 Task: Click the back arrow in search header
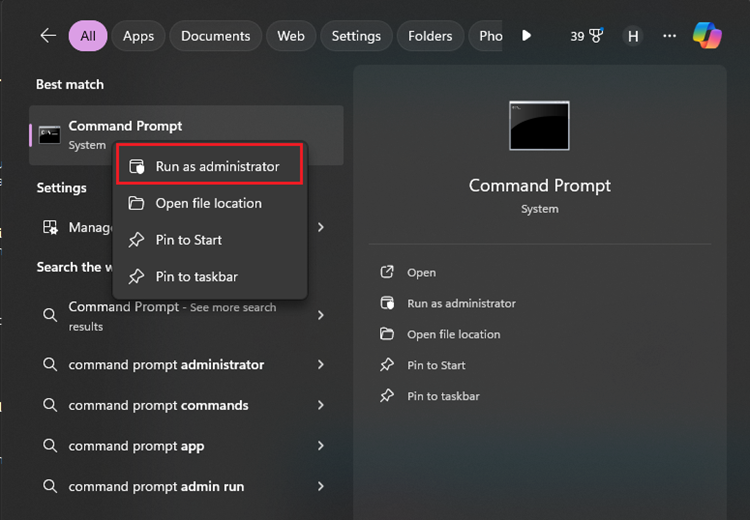coord(48,36)
